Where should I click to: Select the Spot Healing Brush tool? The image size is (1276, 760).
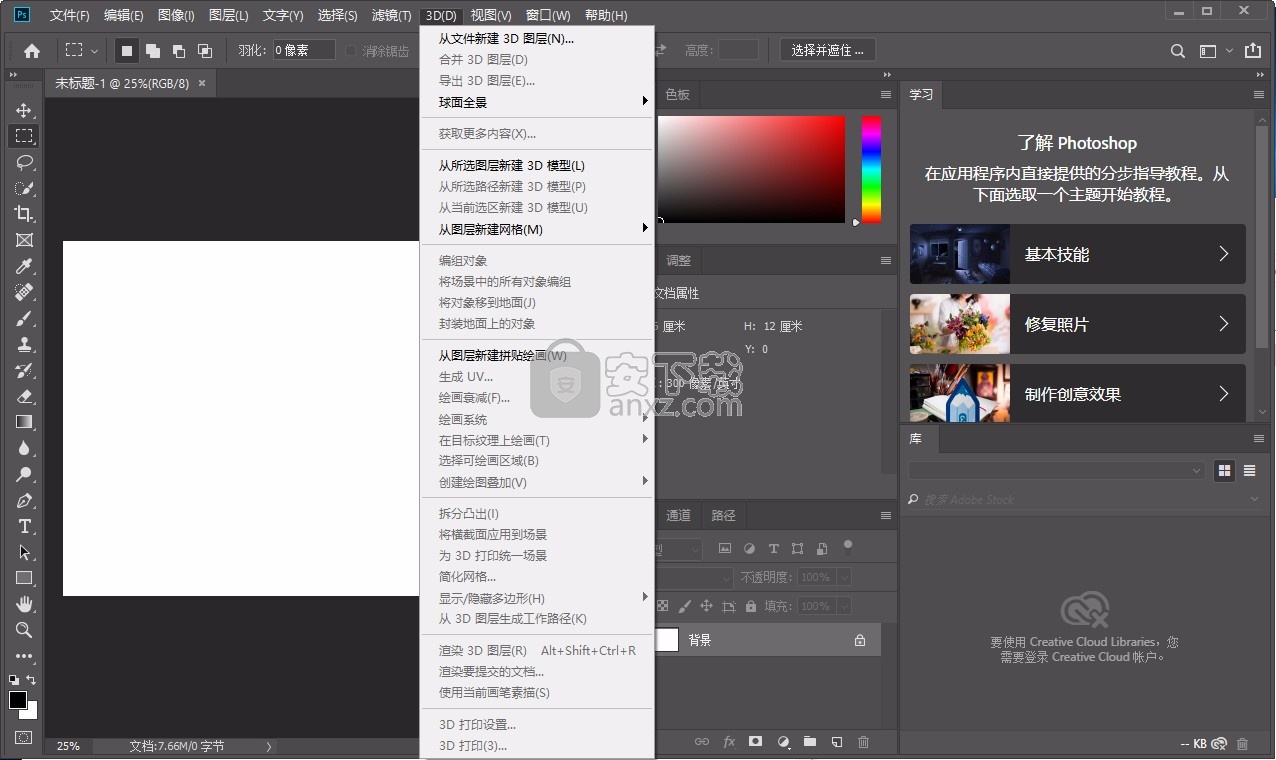pyautogui.click(x=24, y=292)
